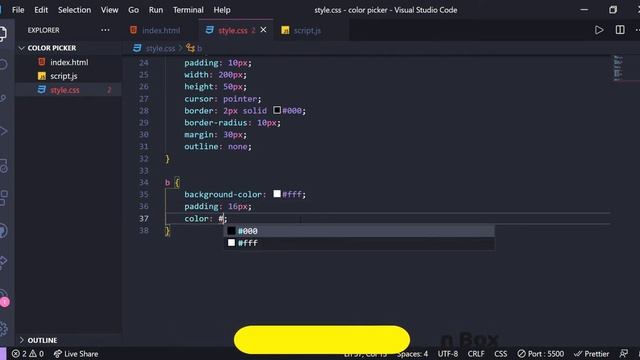Click line number 37 in the gutter
Screen dimensions: 640x360
coord(144,218)
